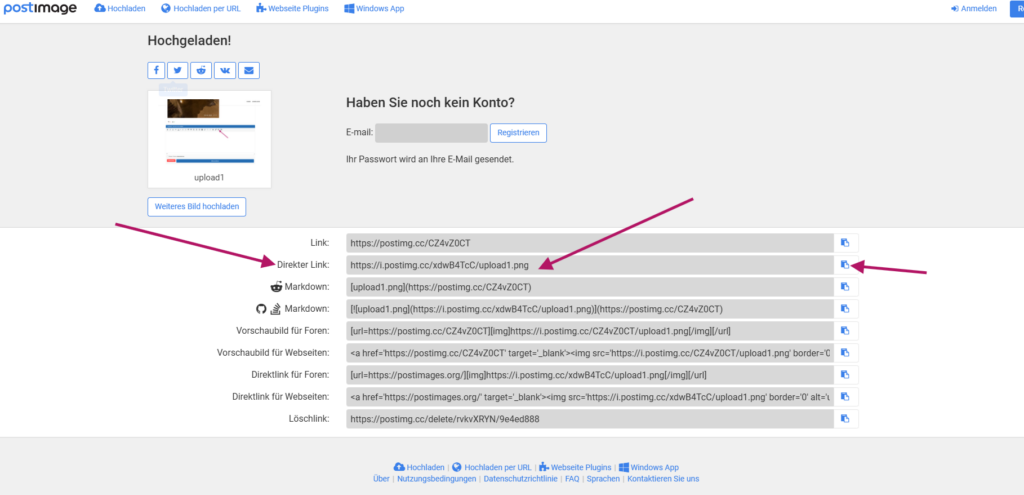Copy the Direkter Link to clipboard

[x=845, y=264]
